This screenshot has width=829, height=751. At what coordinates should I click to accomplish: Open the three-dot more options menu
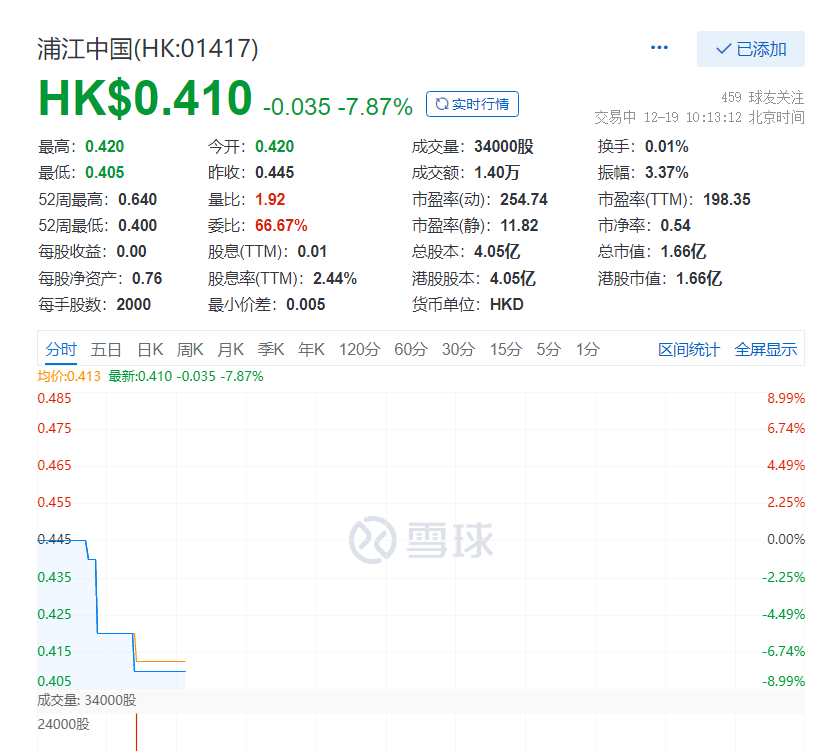point(659,48)
